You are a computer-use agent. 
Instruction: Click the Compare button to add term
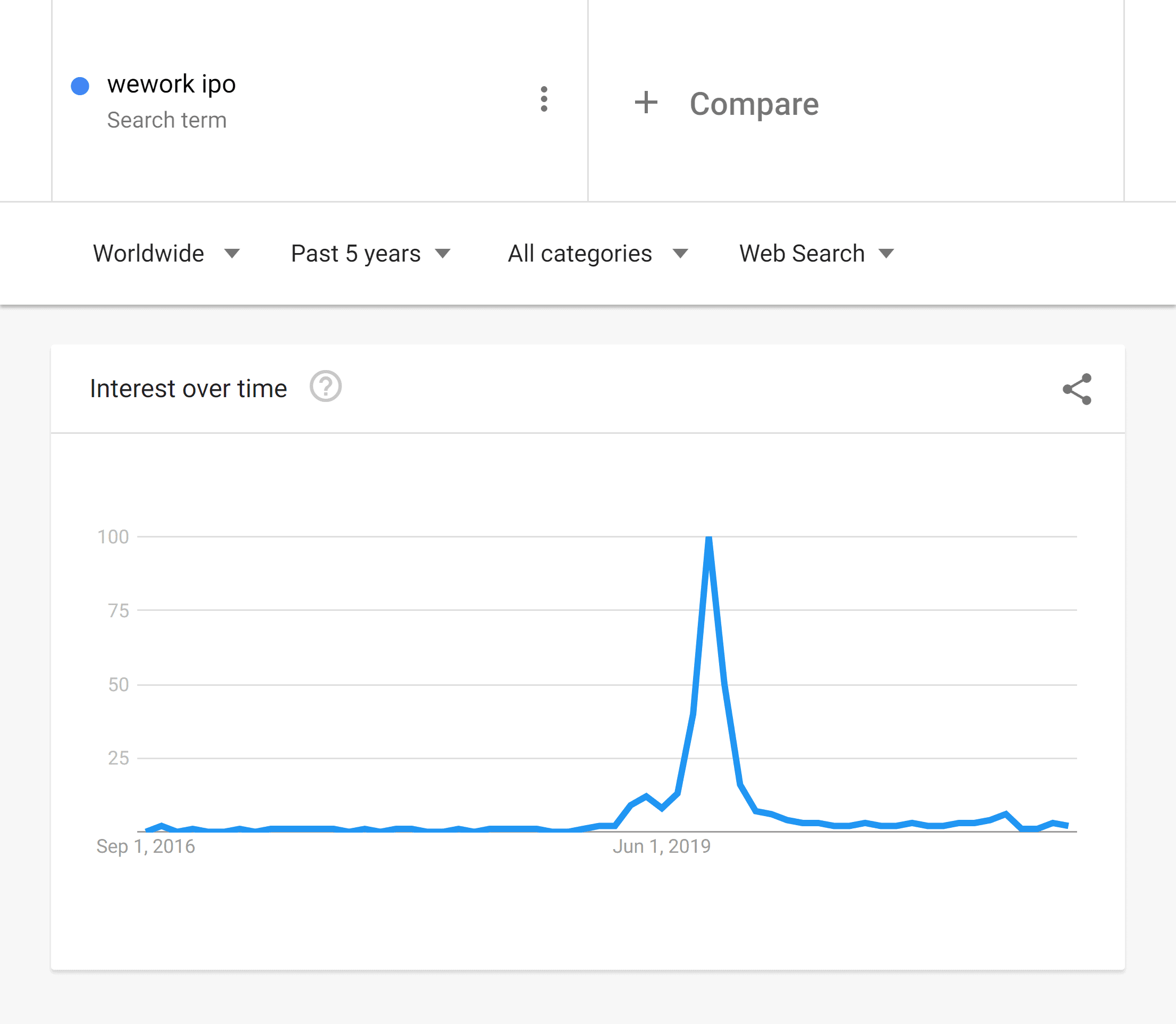point(726,104)
